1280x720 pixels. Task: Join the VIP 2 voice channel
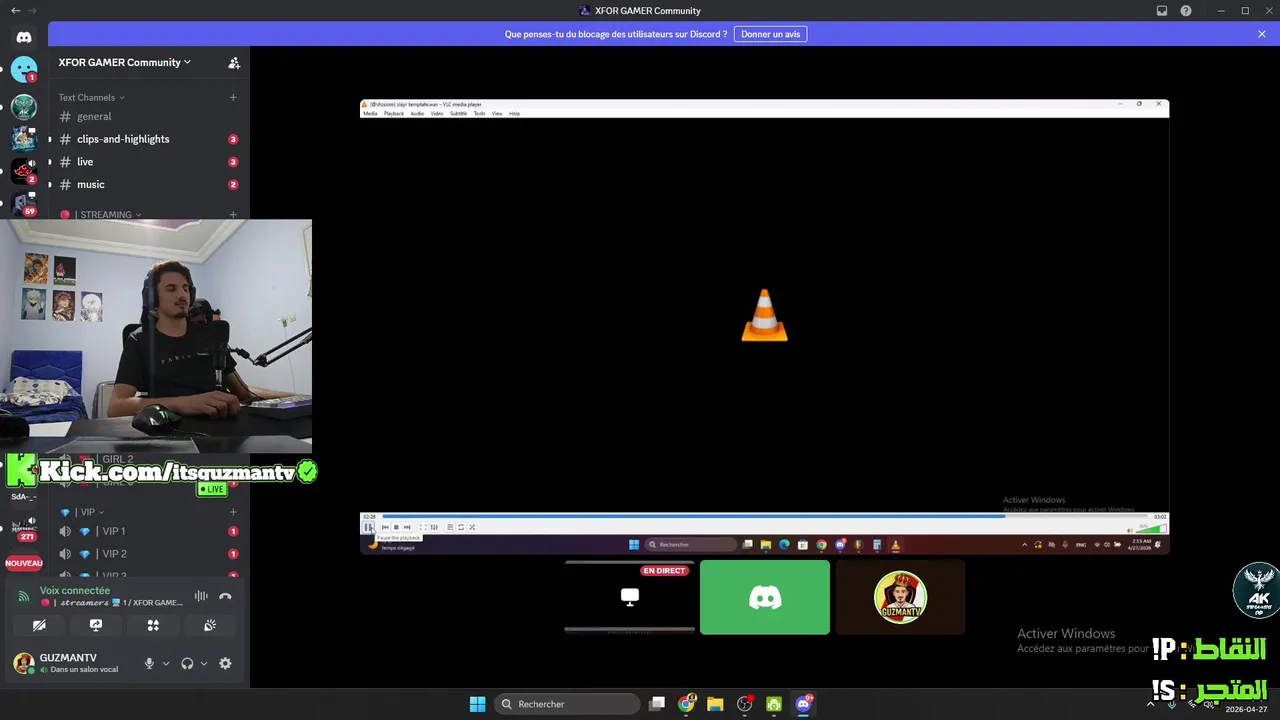[149, 554]
